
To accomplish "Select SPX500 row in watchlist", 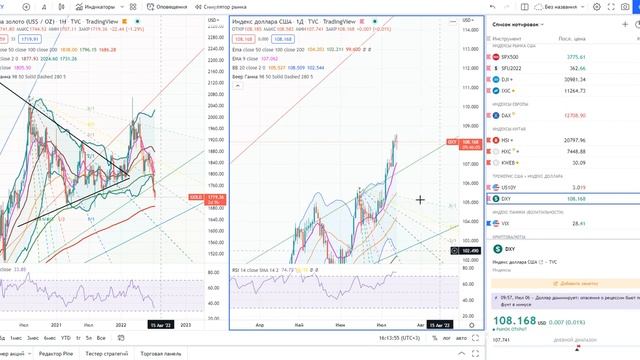I will coord(562,57).
